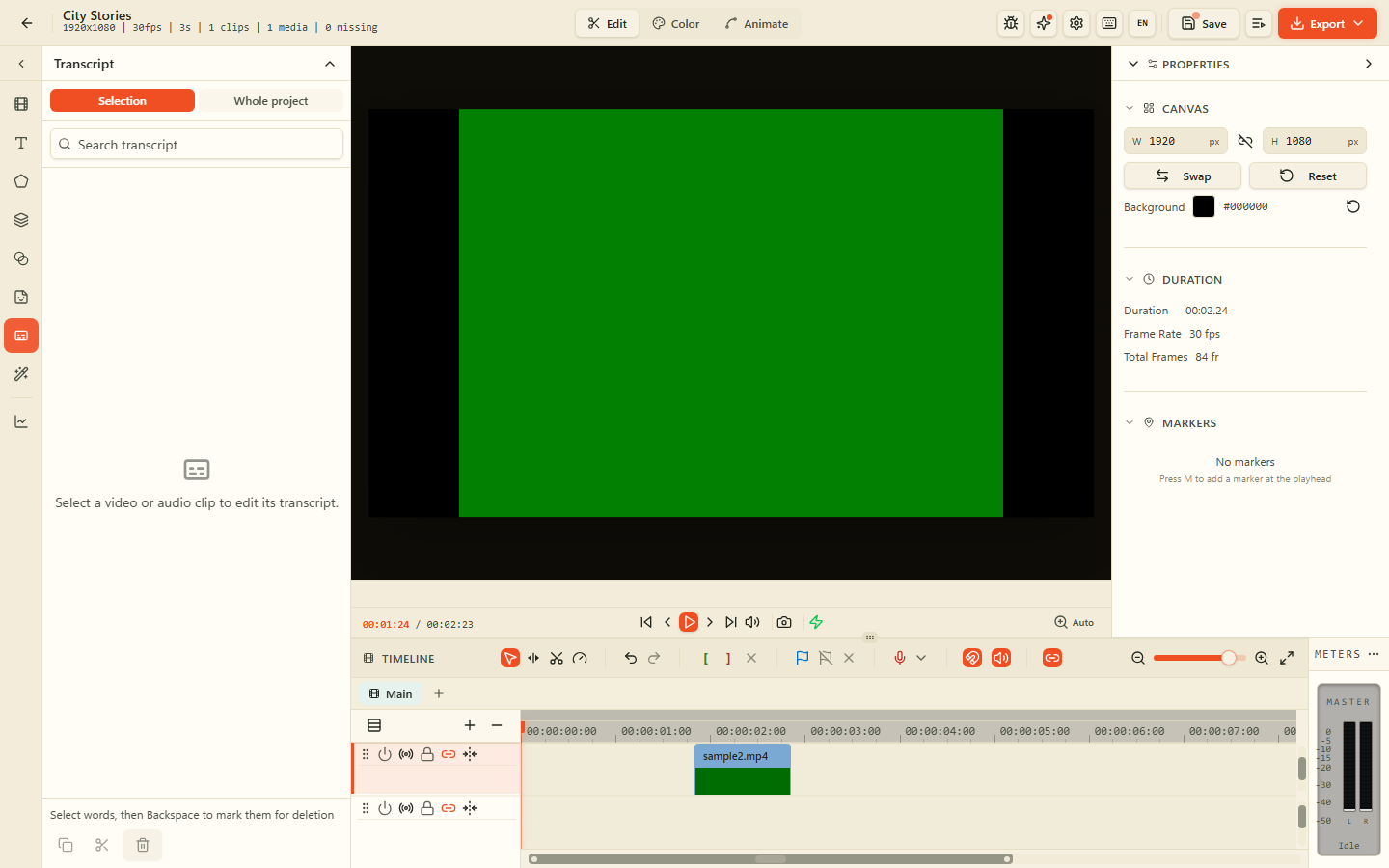Click into the Search transcript field
Screen dimensions: 1389x868
(197, 144)
